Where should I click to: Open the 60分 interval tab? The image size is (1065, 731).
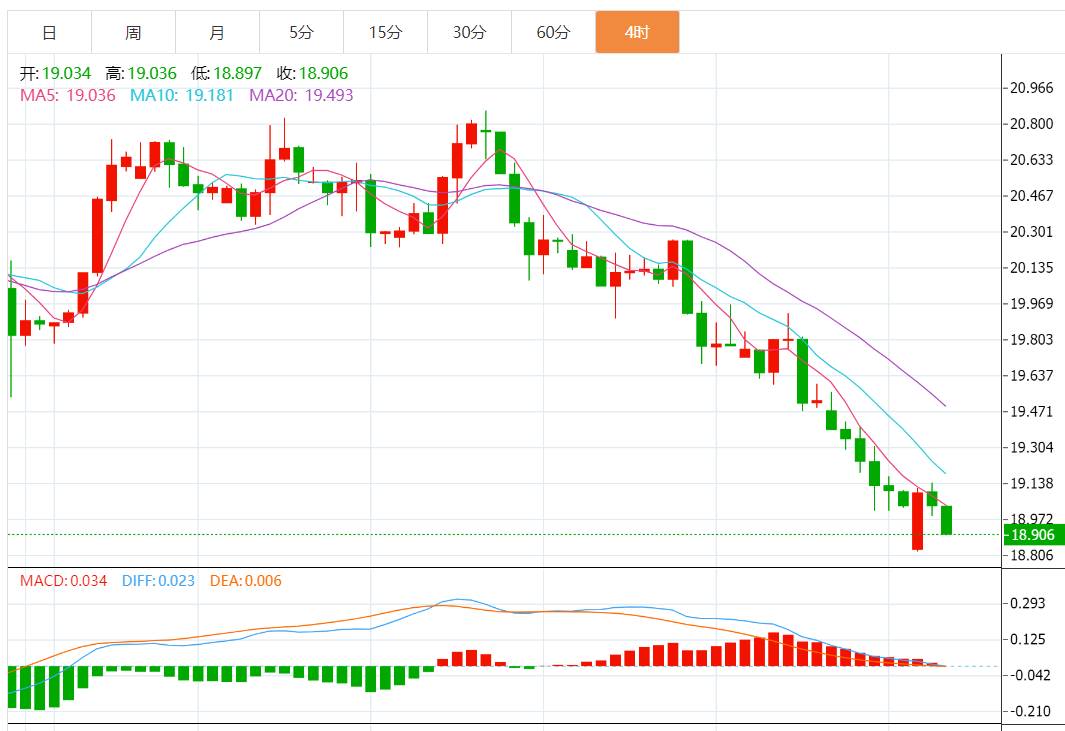click(x=554, y=32)
